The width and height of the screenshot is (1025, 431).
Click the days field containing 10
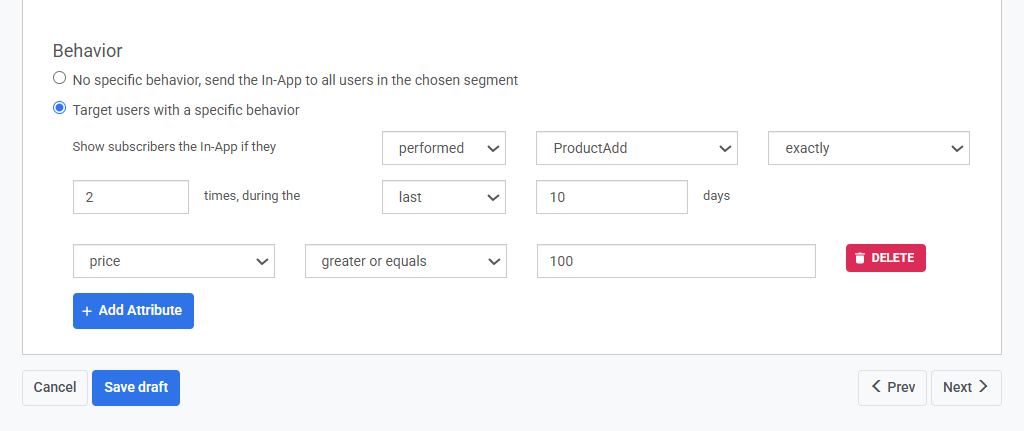(612, 197)
